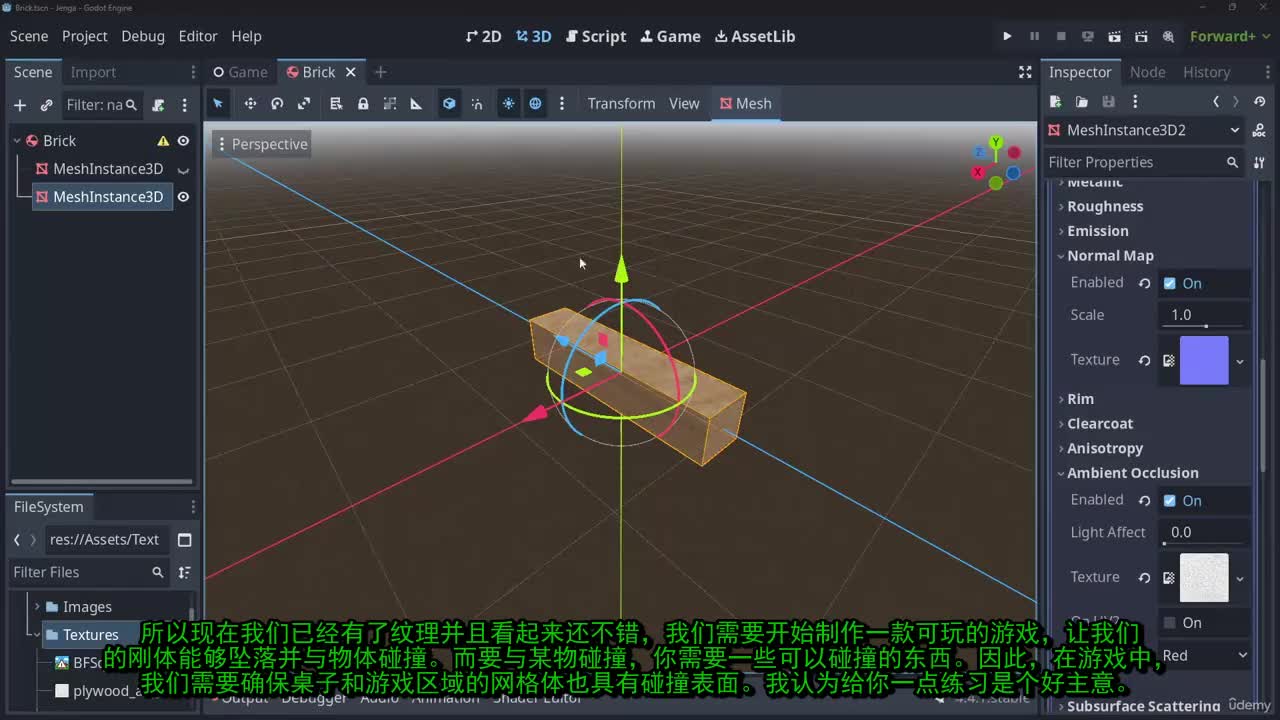Image resolution: width=1280 pixels, height=720 pixels.
Task: Open the AssetLib workspace
Action: (755, 36)
